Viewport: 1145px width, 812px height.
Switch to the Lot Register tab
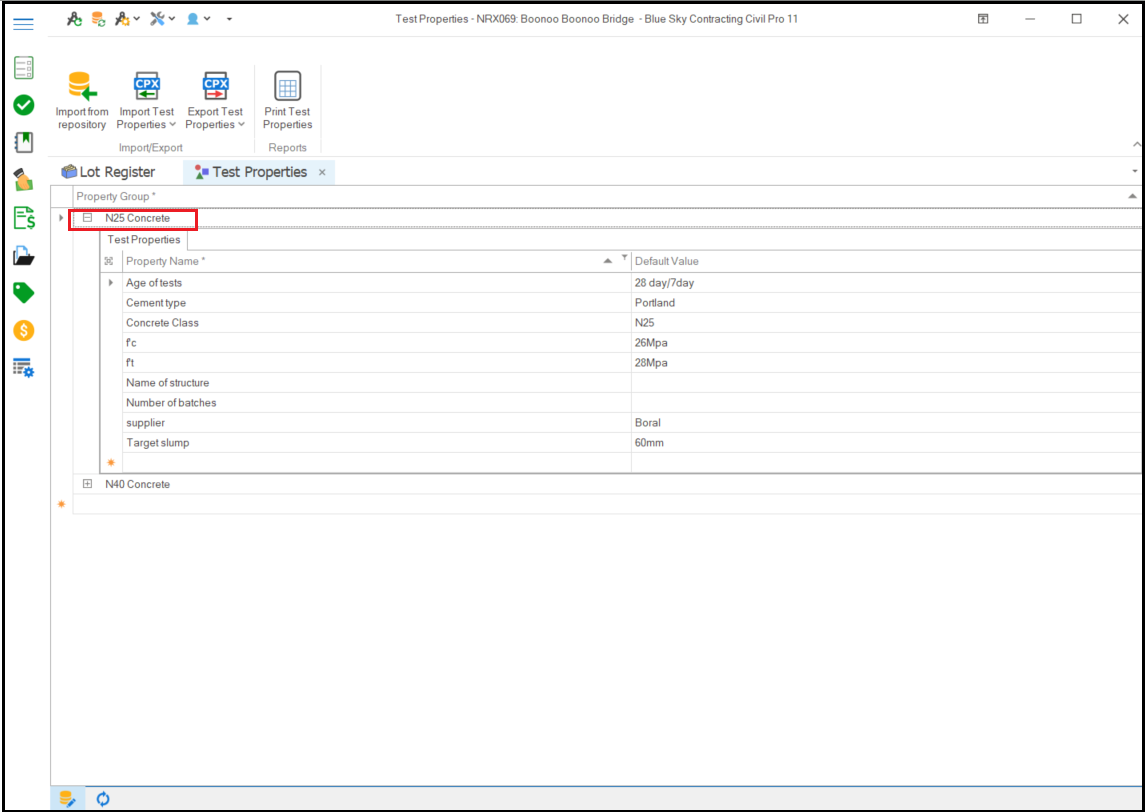pyautogui.click(x=108, y=172)
